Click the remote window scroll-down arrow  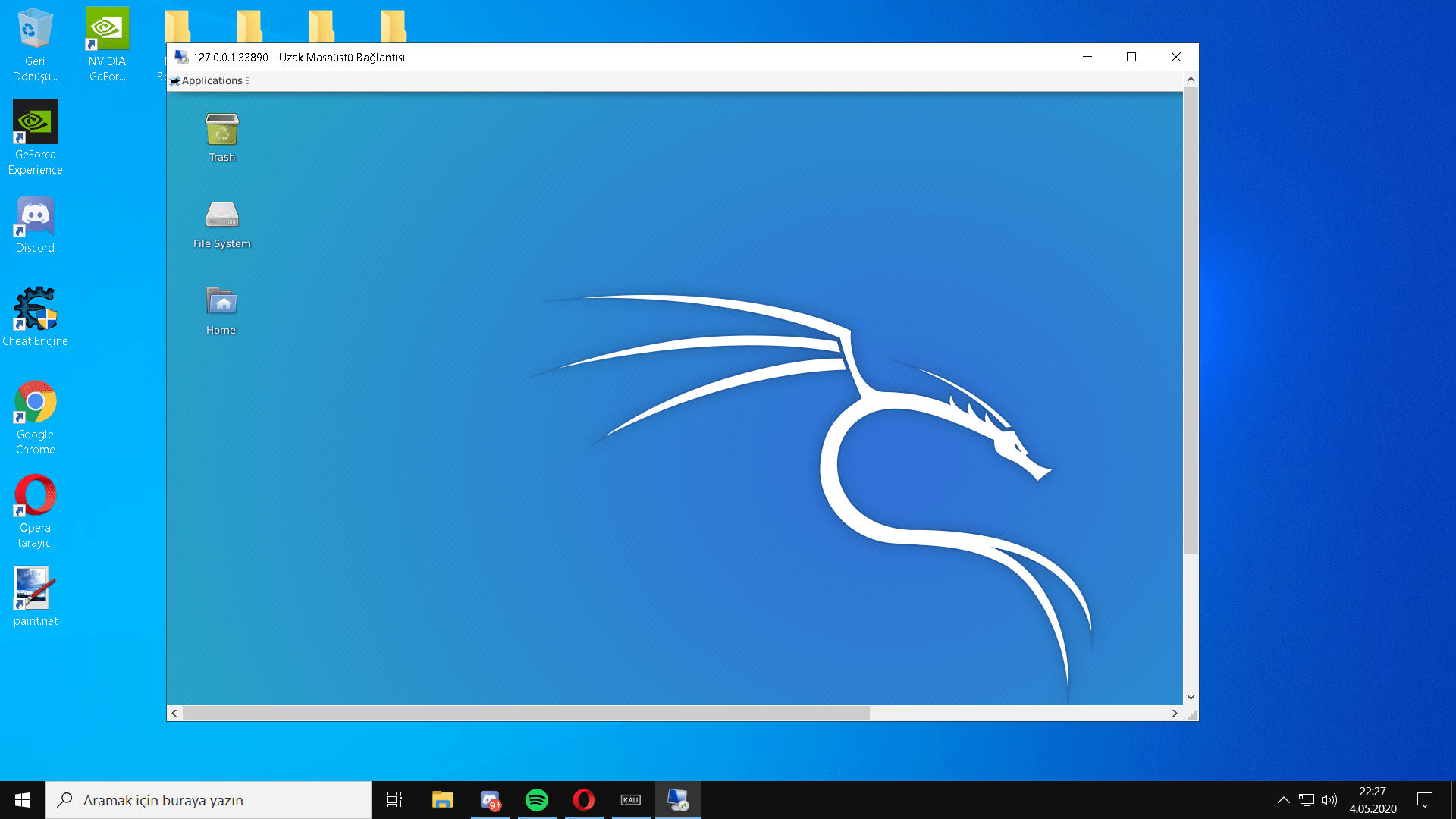pos(1191,697)
